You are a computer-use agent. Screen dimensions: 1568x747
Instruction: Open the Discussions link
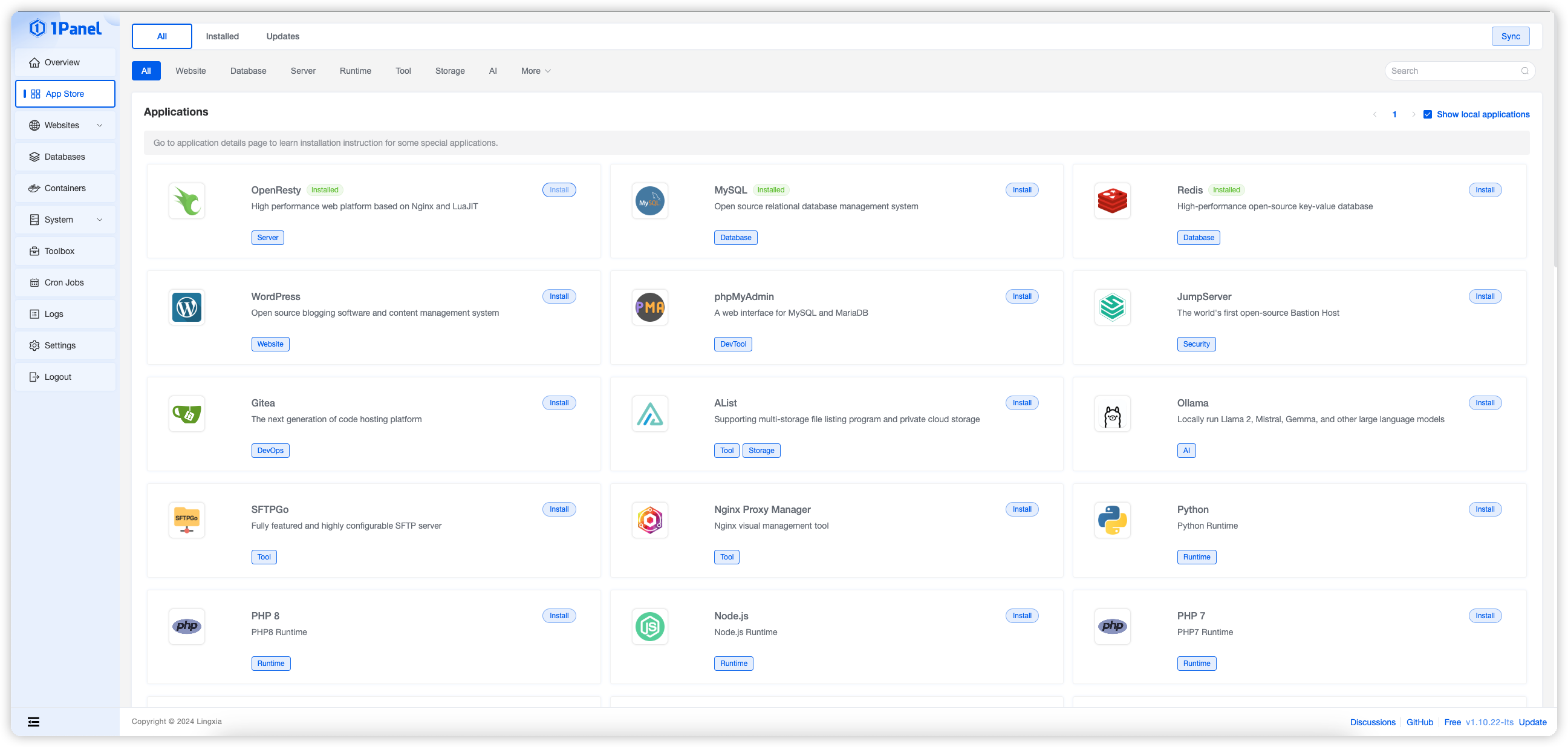[1373, 722]
